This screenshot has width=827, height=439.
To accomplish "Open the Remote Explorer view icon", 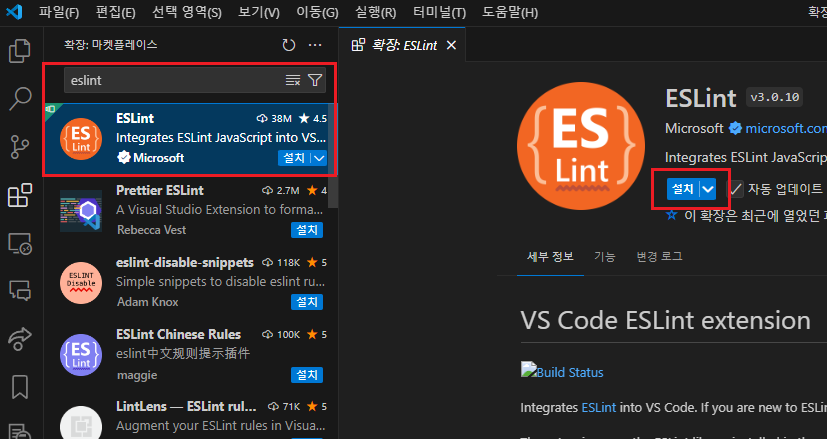I will [x=20, y=244].
